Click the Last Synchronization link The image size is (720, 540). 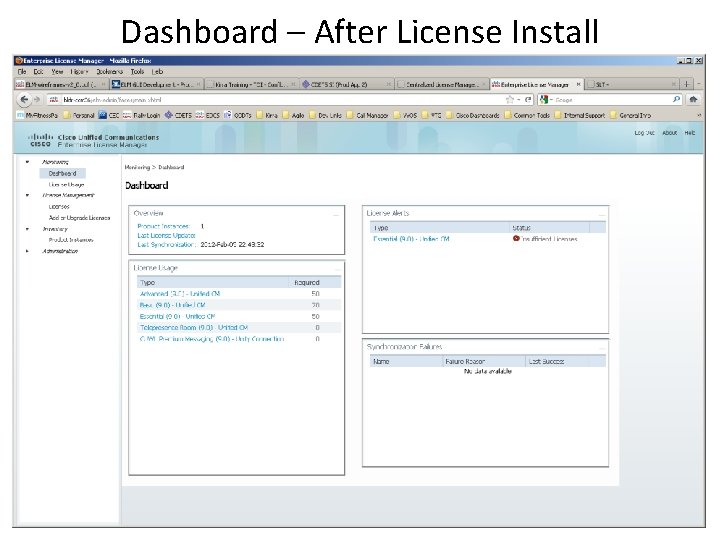pyautogui.click(x=166, y=244)
